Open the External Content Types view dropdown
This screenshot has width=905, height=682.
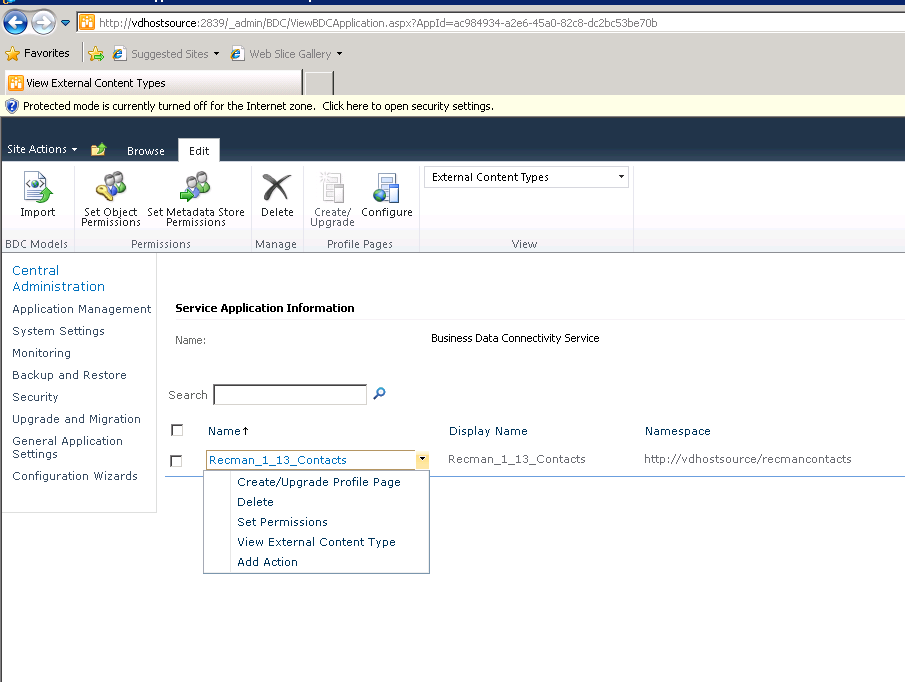pyautogui.click(x=526, y=177)
